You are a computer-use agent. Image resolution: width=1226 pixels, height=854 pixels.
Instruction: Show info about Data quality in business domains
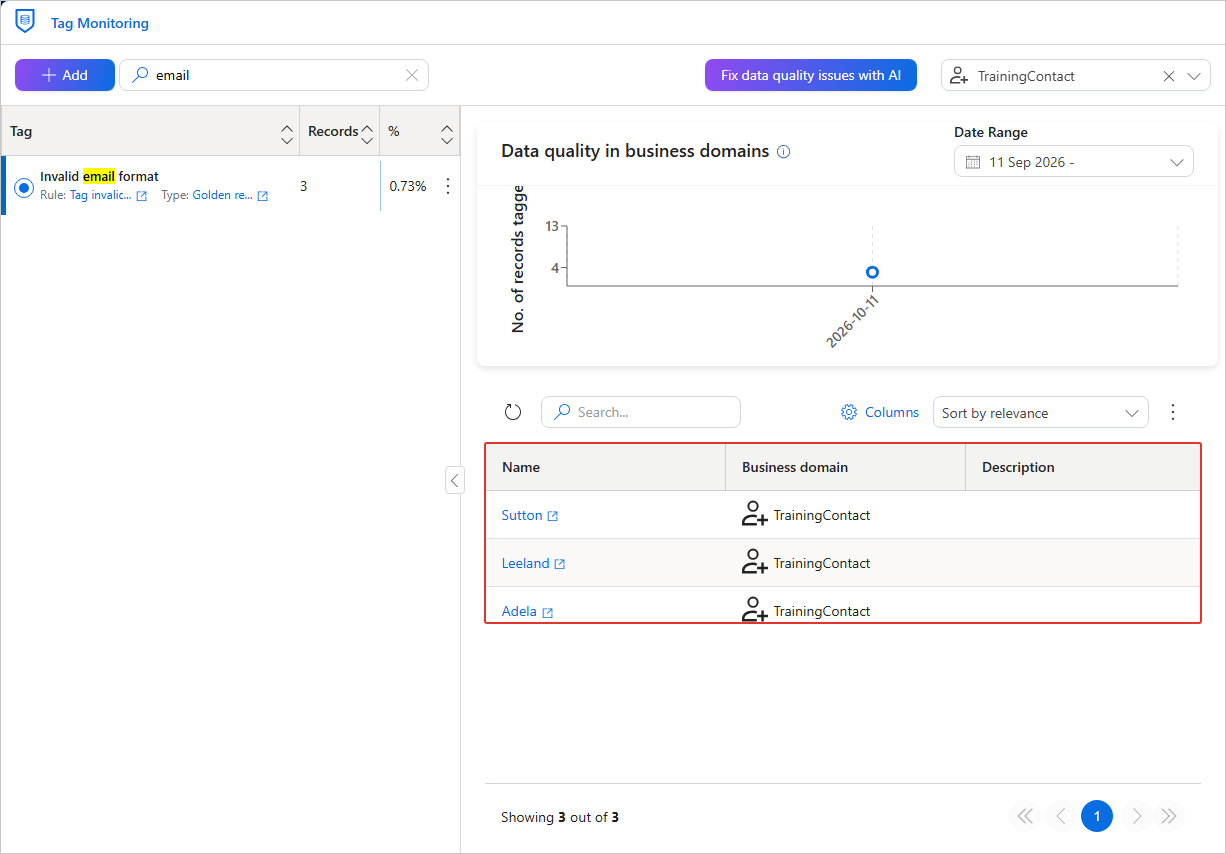pyautogui.click(x=784, y=152)
